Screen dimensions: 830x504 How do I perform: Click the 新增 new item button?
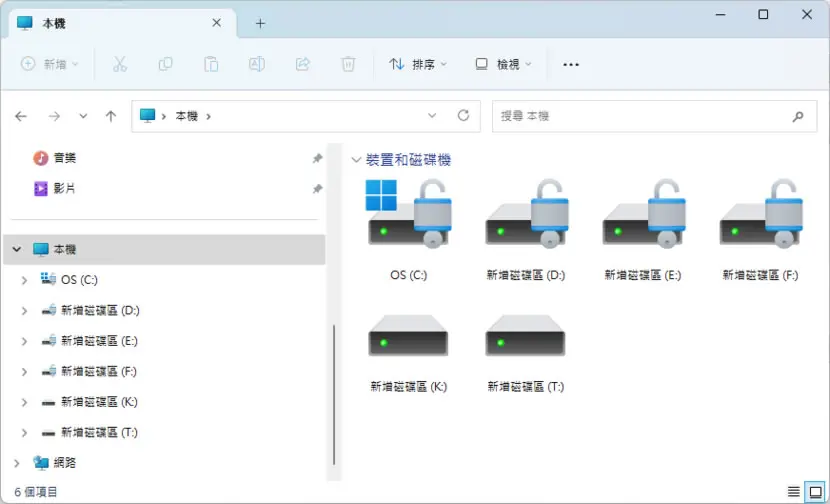(49, 64)
